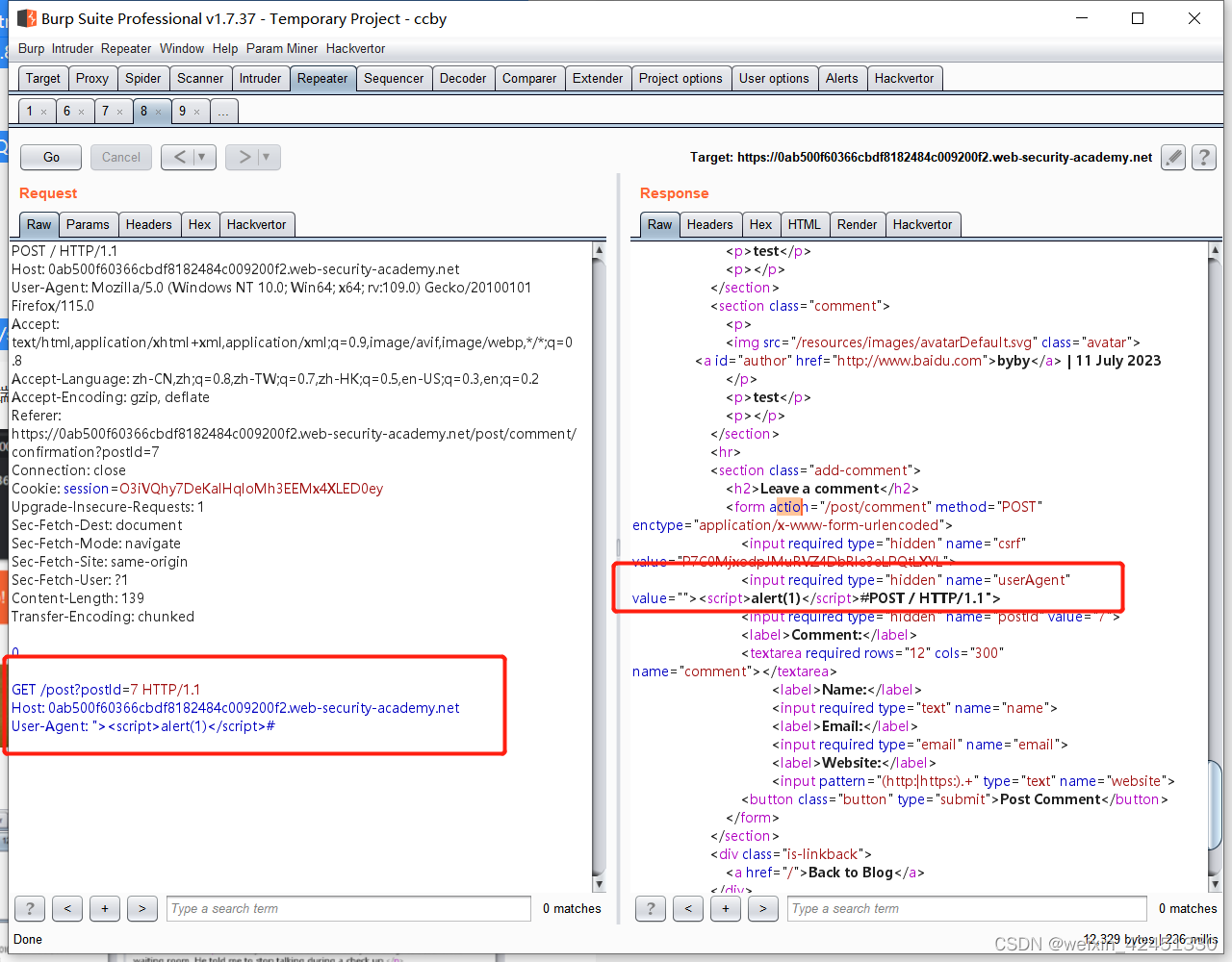
Task: Open the Hackvertor main tab
Action: click(904, 78)
